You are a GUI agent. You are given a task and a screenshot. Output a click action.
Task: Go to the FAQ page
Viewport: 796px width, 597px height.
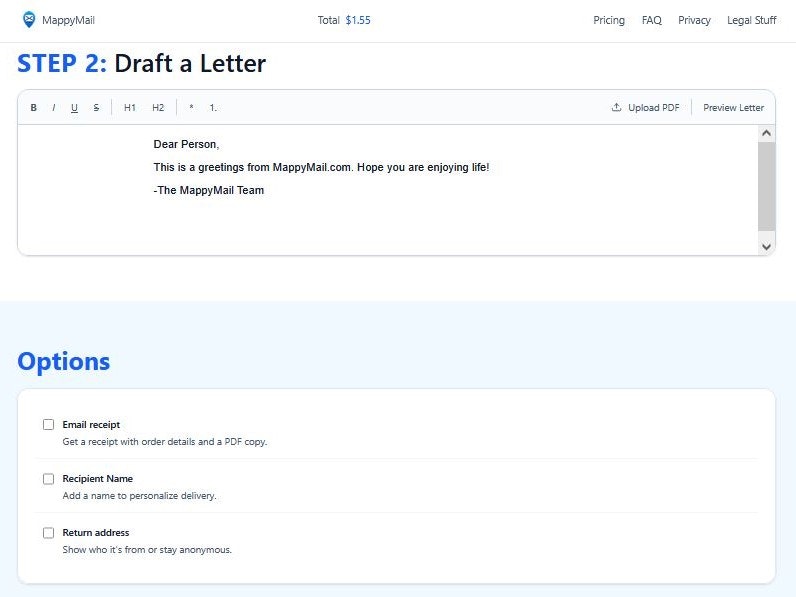(x=651, y=20)
